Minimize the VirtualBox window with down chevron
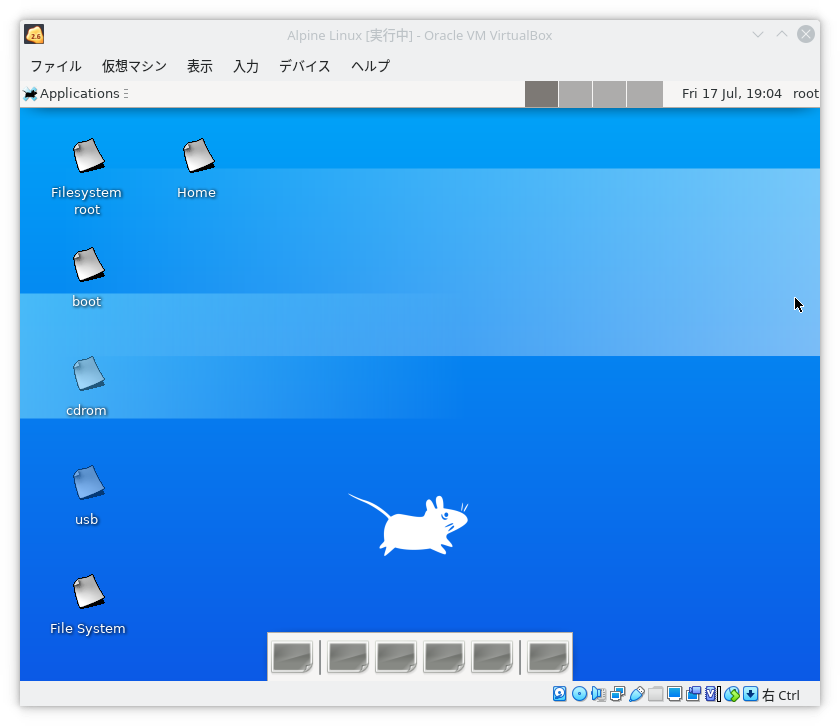Screen dimensions: 840x726 coord(758,35)
